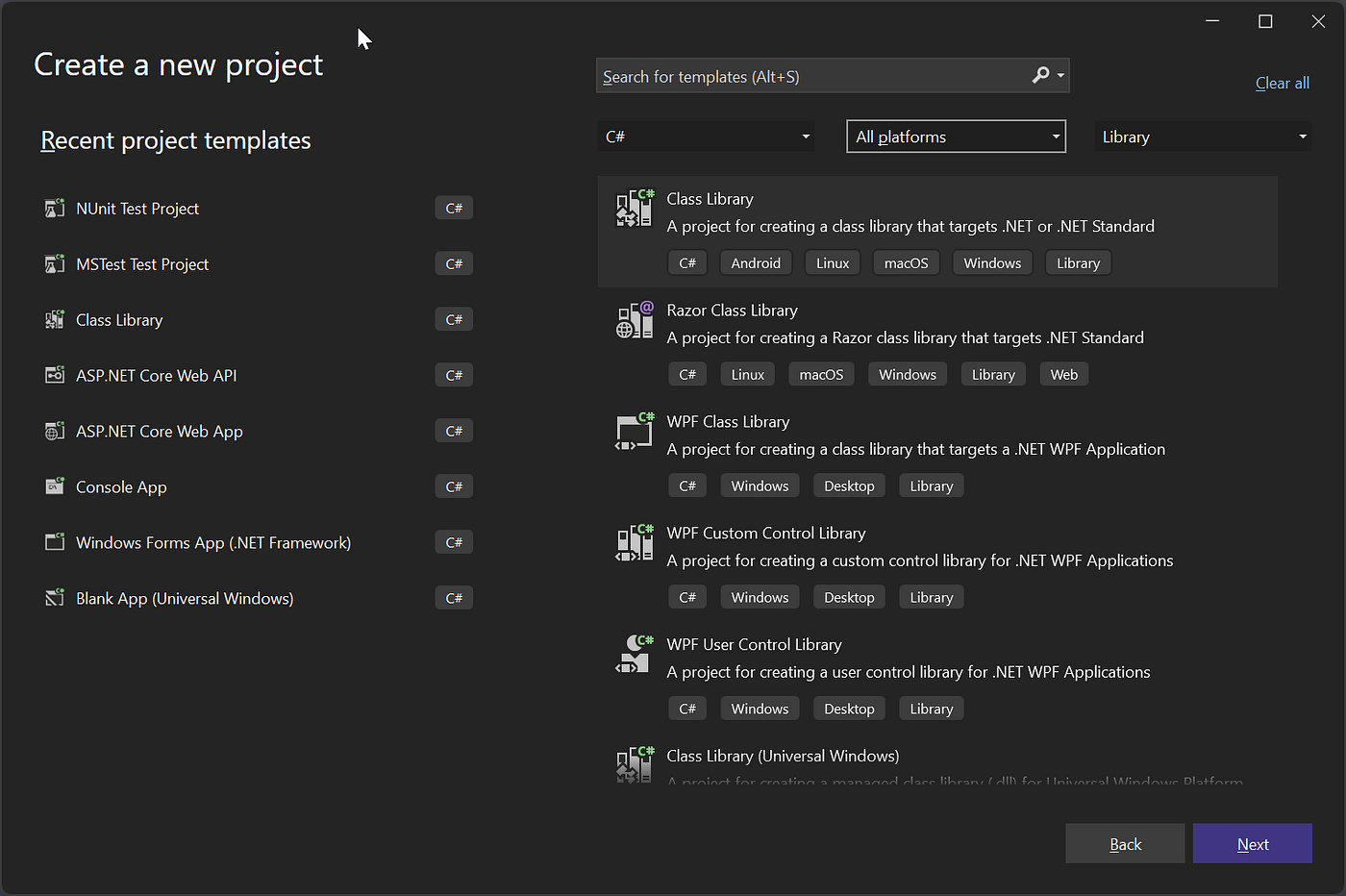
Task: Click the C# badge beside Console App
Action: click(x=454, y=486)
